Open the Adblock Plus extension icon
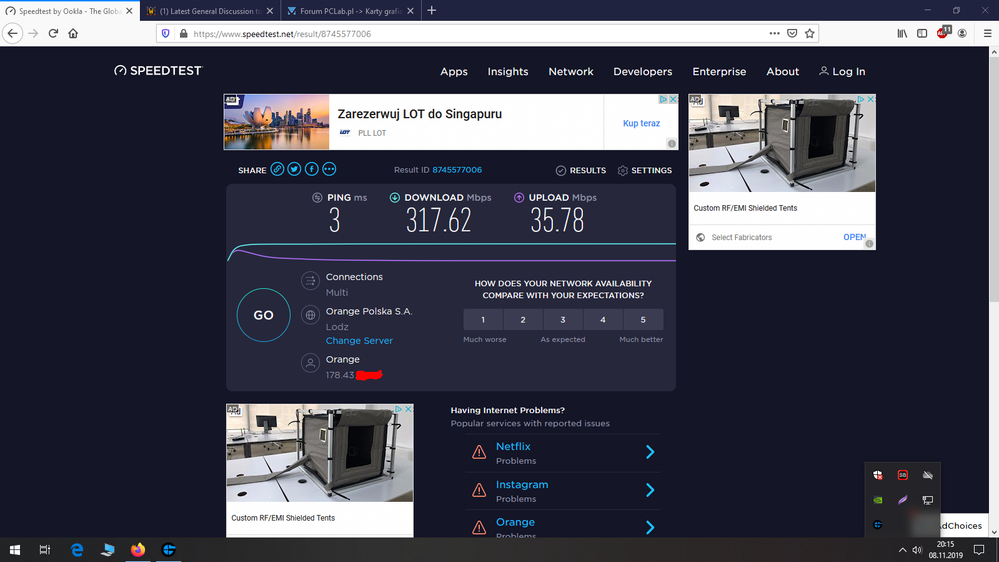The image size is (999, 562). tap(943, 33)
